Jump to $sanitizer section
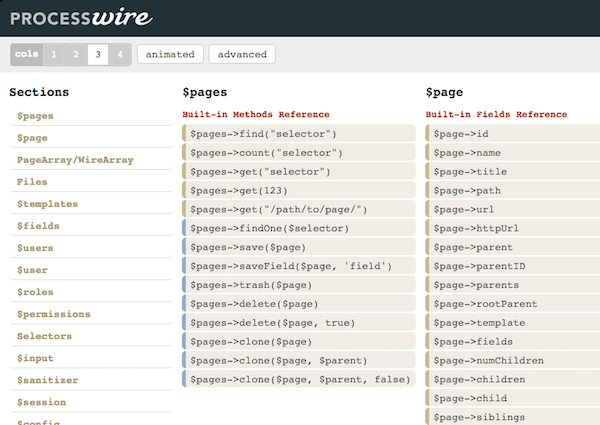 point(91,380)
